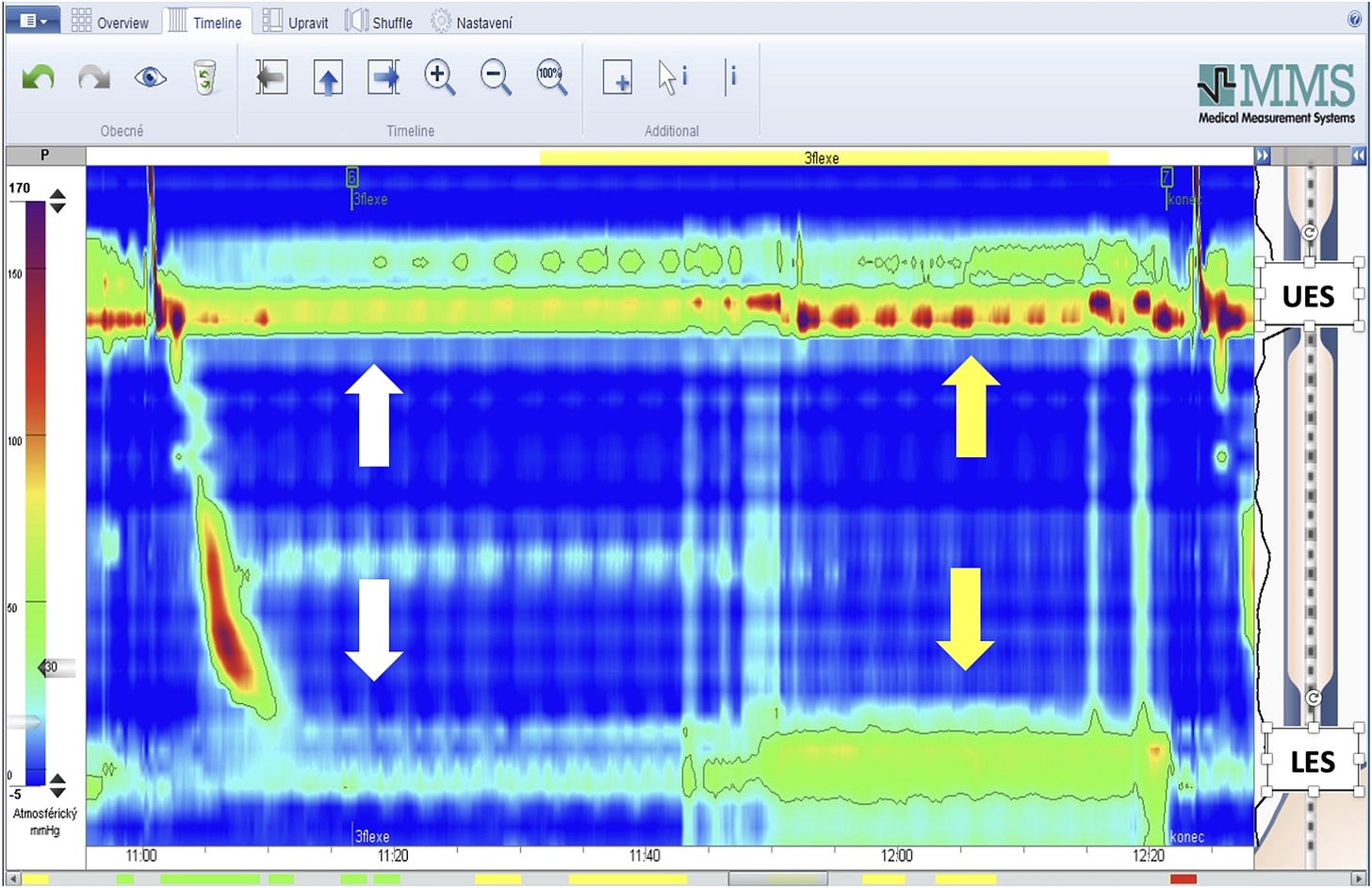The image size is (1372, 888).
Task: Lower the bottom pressure scale limit
Action: click(57, 791)
